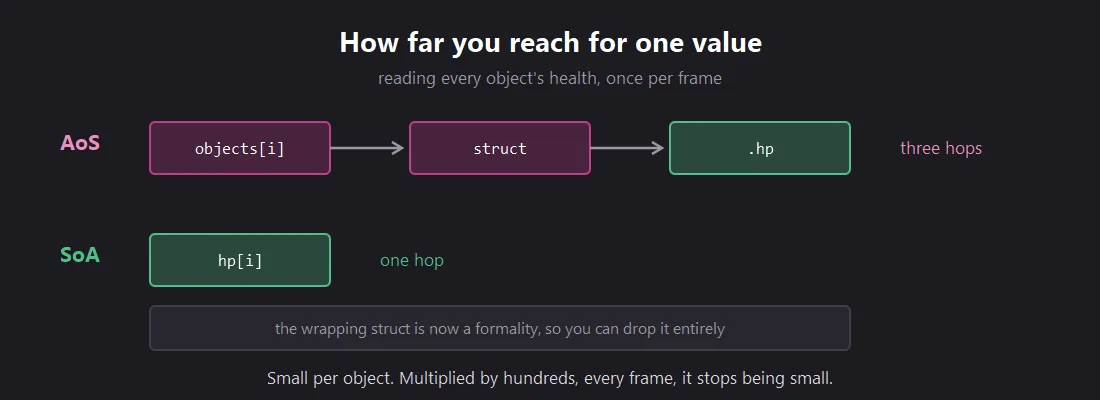Click the 'three hops' label

point(941,149)
